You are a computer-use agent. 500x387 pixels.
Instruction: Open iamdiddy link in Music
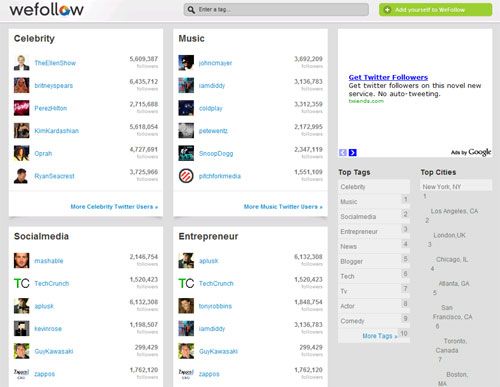pos(212,86)
